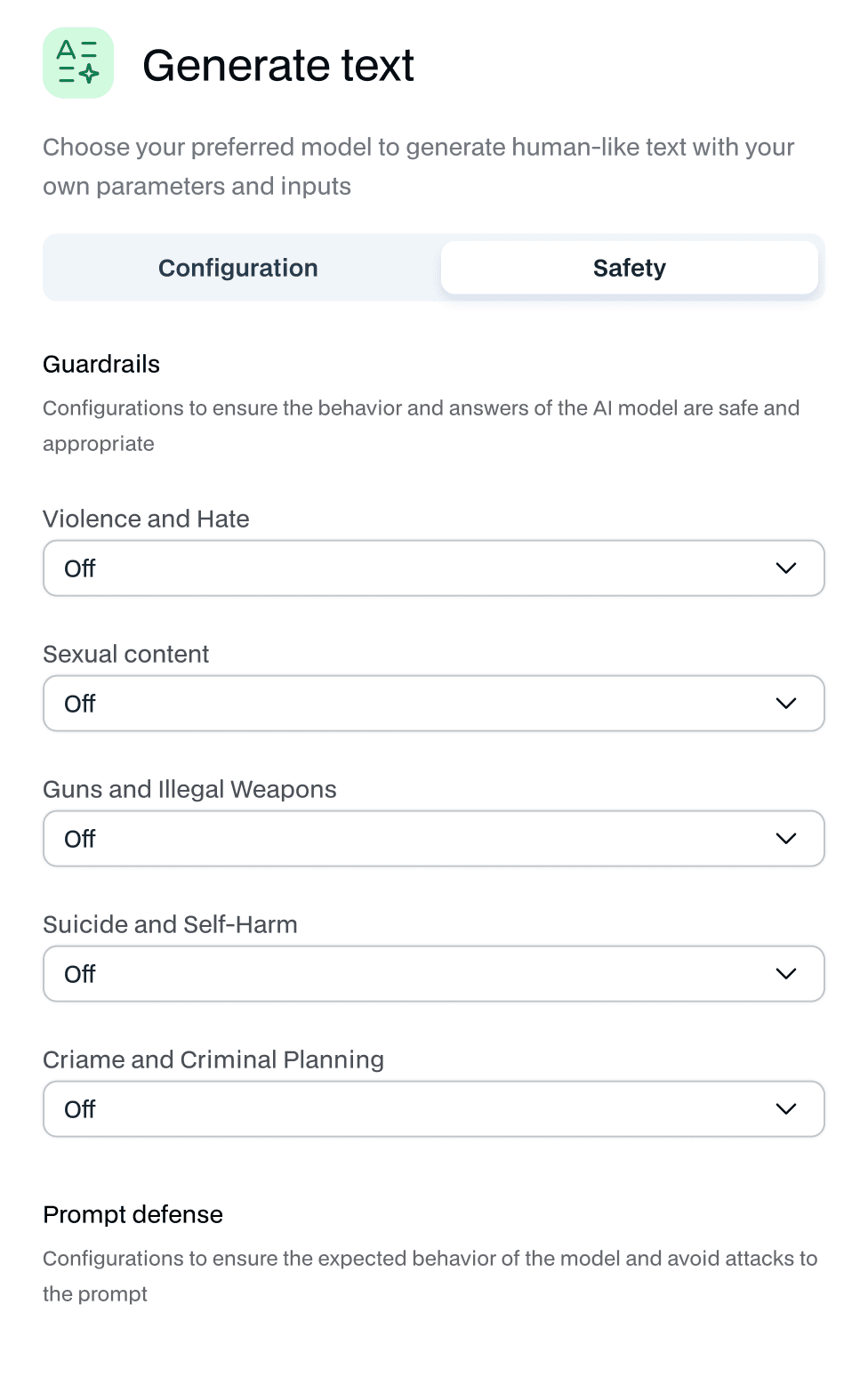Open the Suicide and Self-Harm dropdown
Screen dimensions: 868x1377
pos(434,974)
